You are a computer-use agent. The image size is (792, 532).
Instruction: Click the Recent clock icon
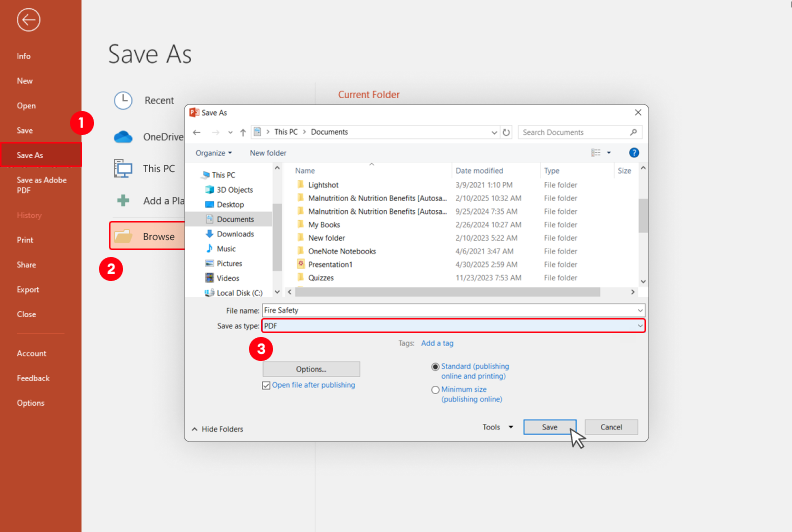point(123,100)
